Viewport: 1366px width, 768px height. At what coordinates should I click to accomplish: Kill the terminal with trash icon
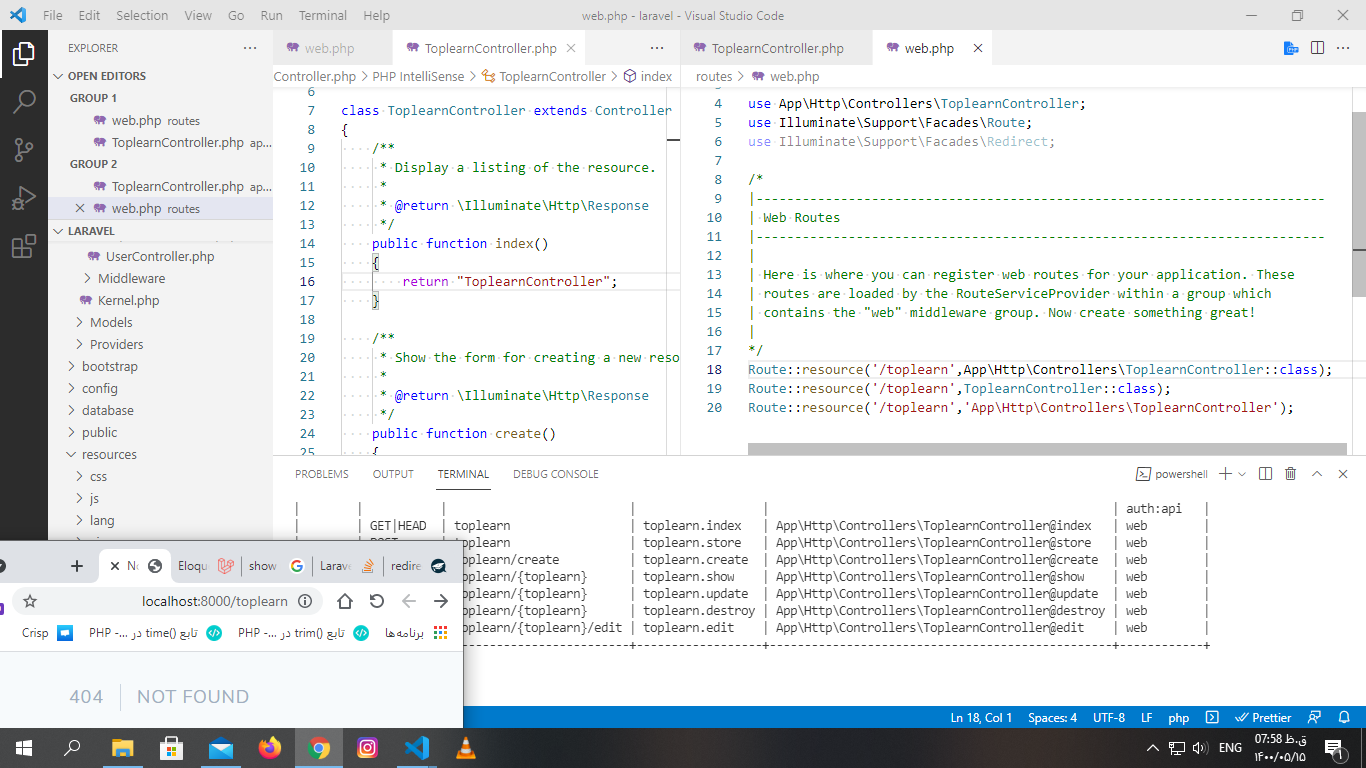pyautogui.click(x=1291, y=474)
